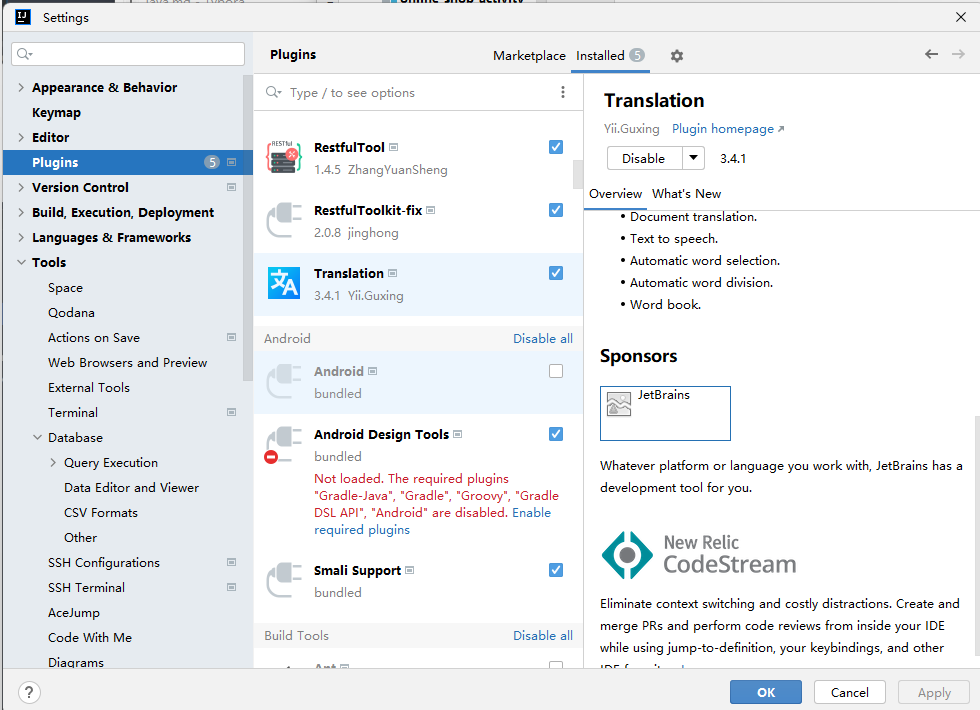This screenshot has width=980, height=710.
Task: Expand Build, Execution, Deployment node
Action: (21, 212)
